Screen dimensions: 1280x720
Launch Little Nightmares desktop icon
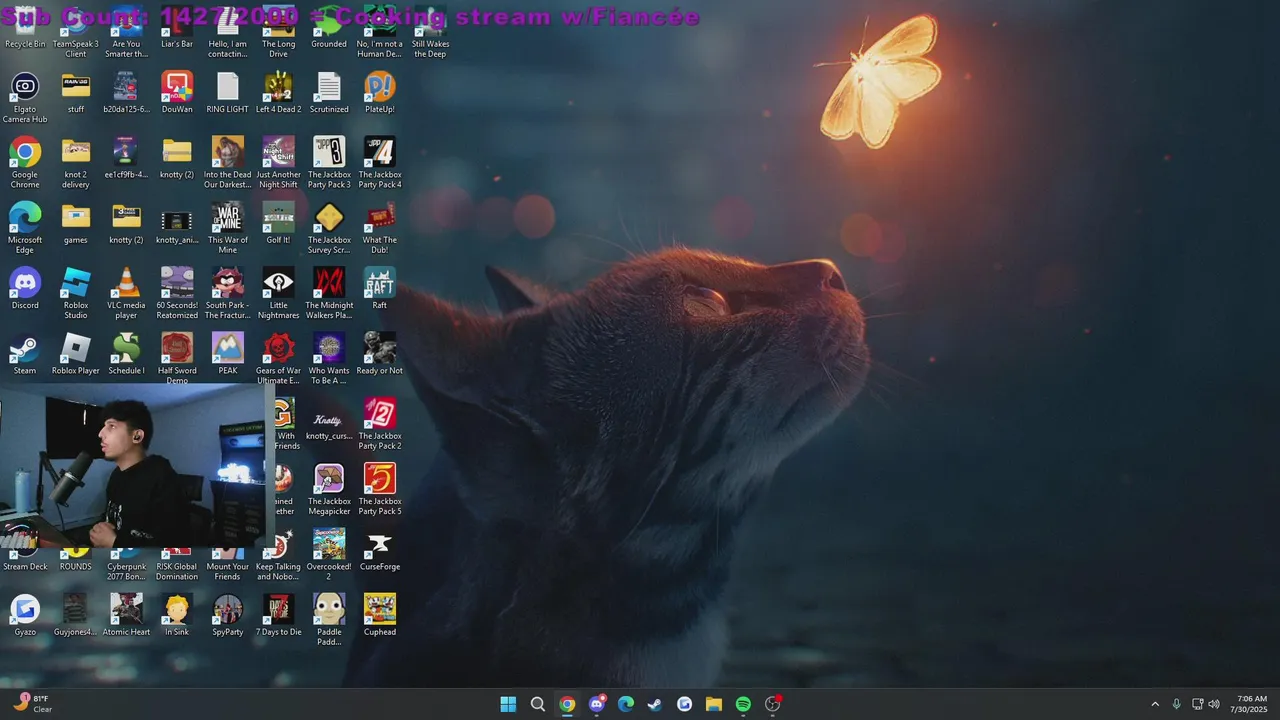click(278, 293)
